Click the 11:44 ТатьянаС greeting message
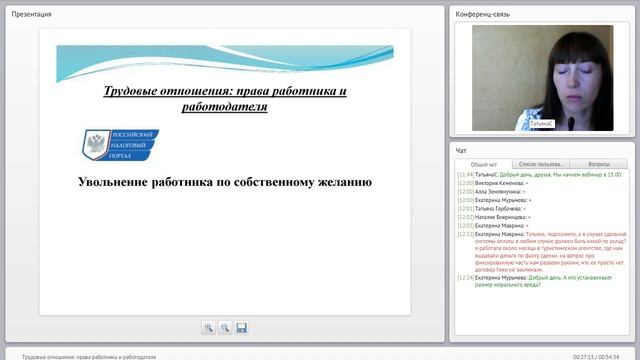640x360 pixels. [x=540, y=174]
